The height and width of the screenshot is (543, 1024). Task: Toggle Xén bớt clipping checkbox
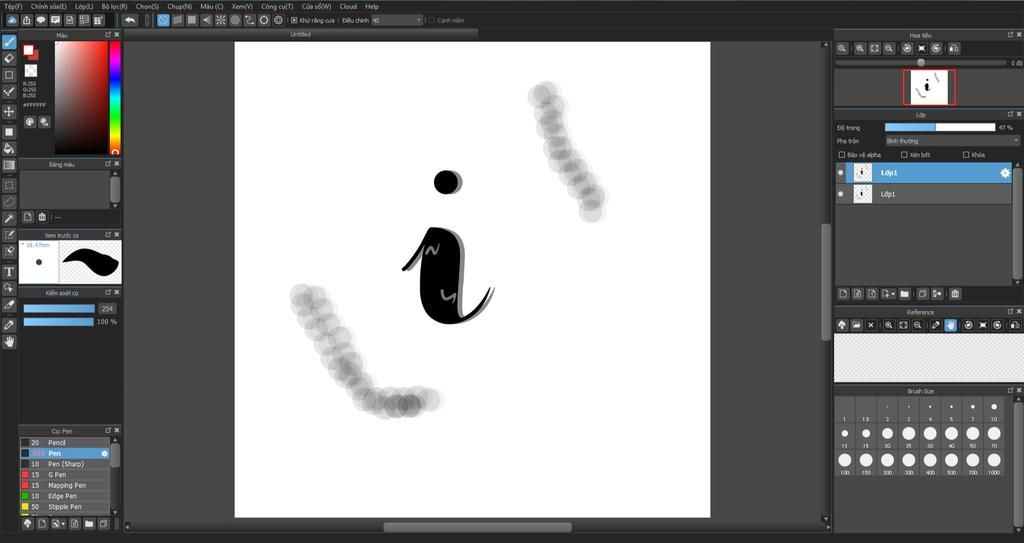[x=904, y=155]
